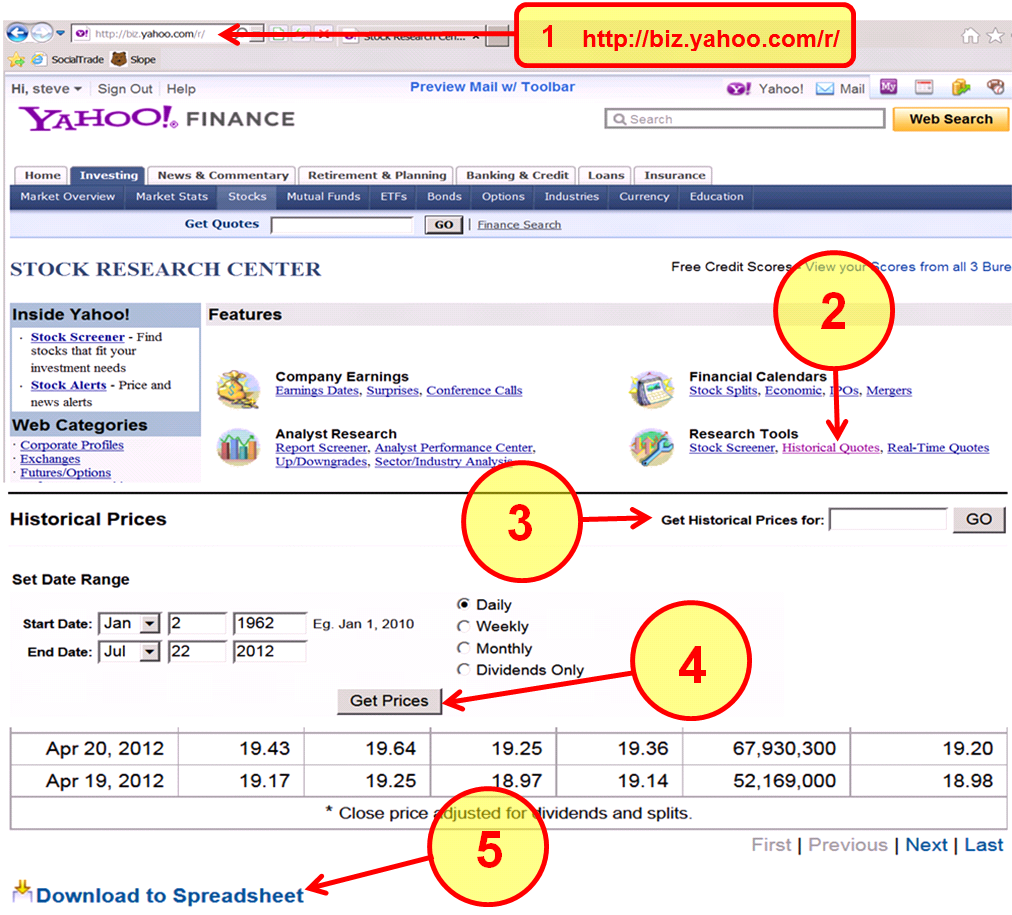Click the Download to Spreadsheet arrow icon
The width and height of the screenshot is (1012, 915).
point(23,891)
